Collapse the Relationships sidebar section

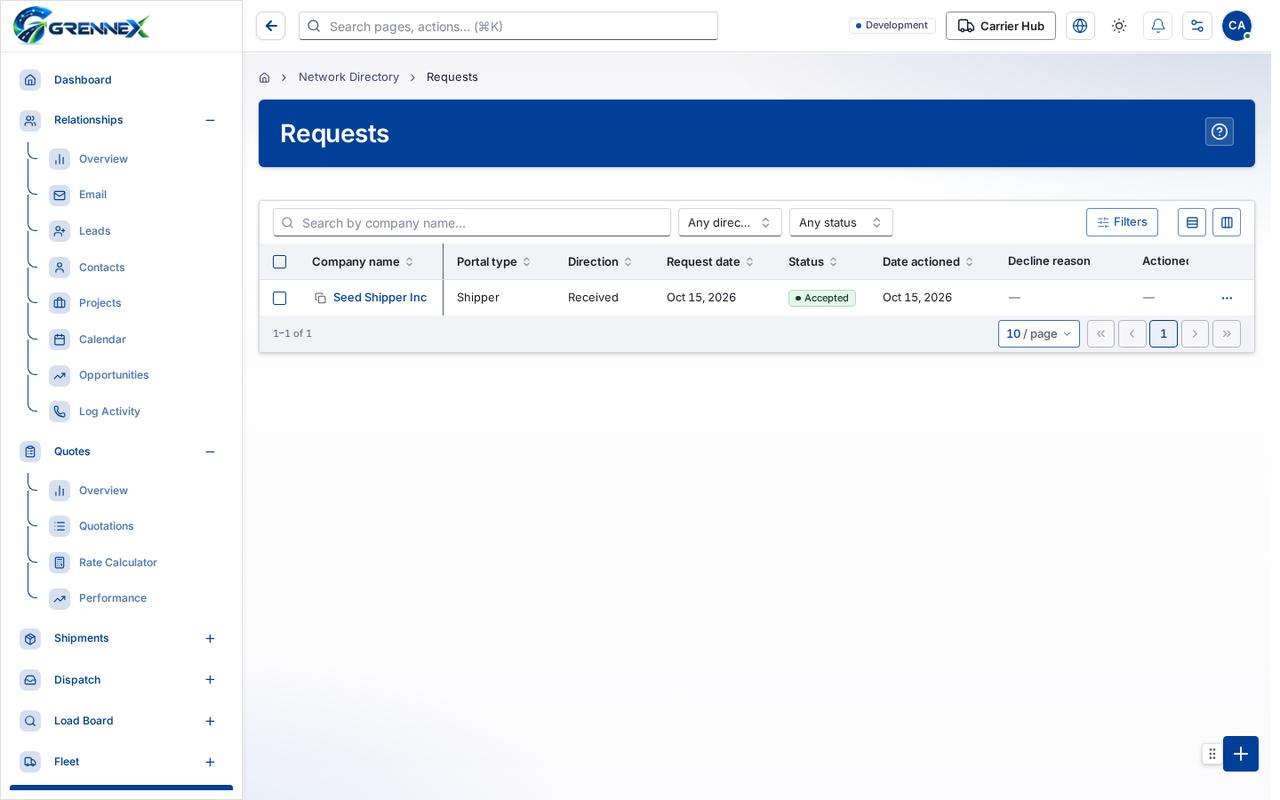pyautogui.click(x=210, y=120)
